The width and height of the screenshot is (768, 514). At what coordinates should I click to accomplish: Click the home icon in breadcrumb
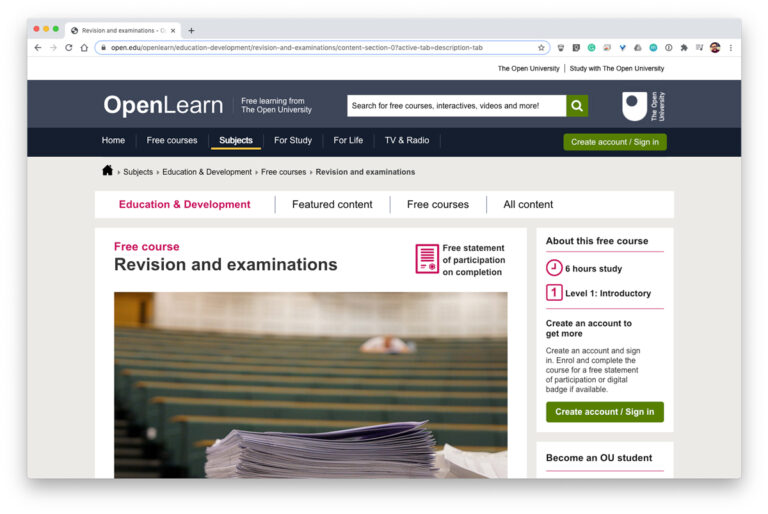click(107, 171)
